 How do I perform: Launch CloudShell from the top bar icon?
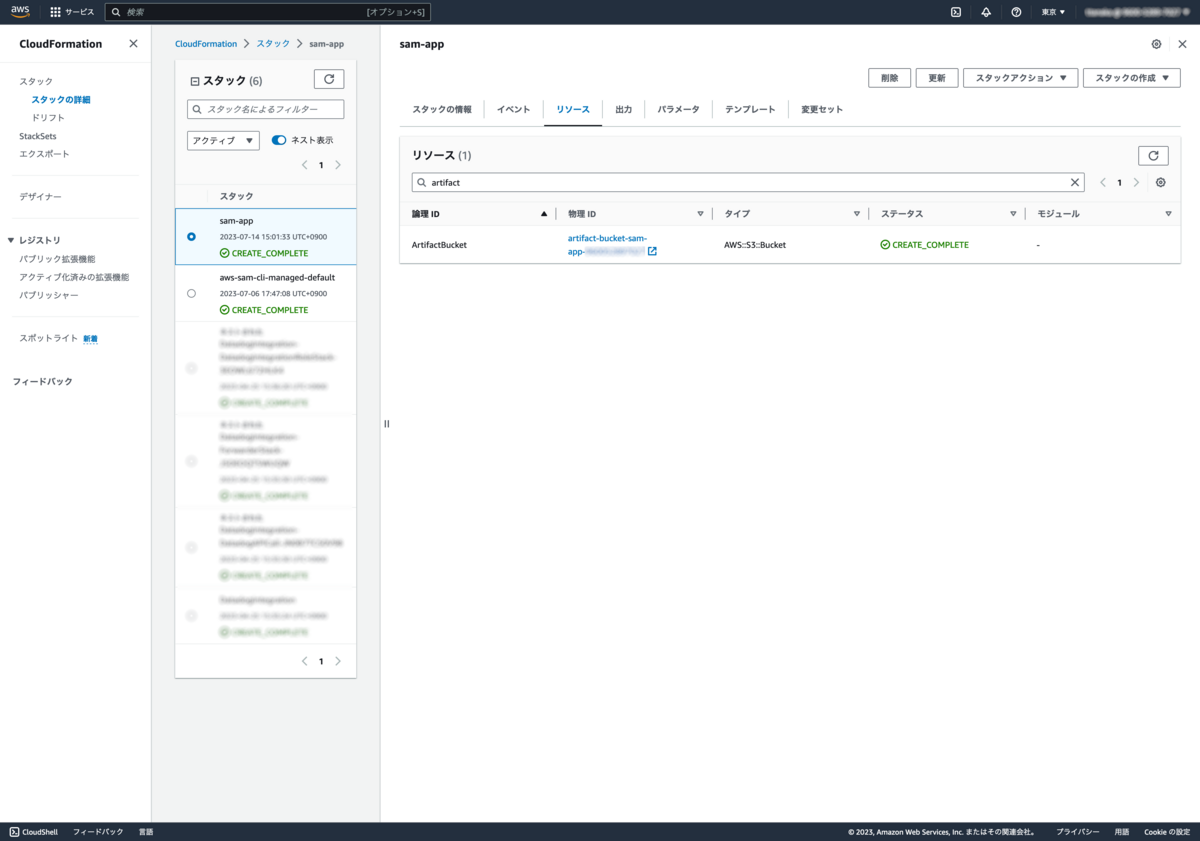pos(956,12)
